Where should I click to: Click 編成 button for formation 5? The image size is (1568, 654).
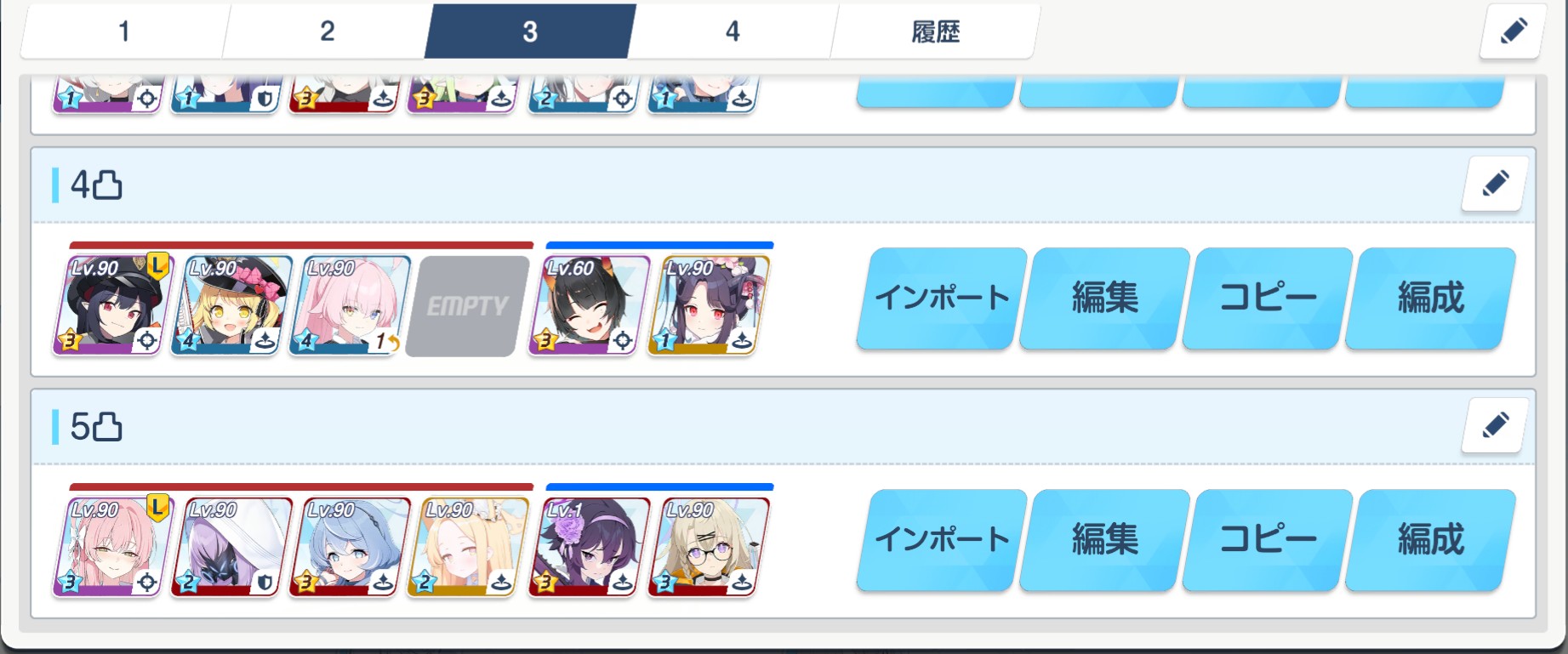tap(1431, 540)
